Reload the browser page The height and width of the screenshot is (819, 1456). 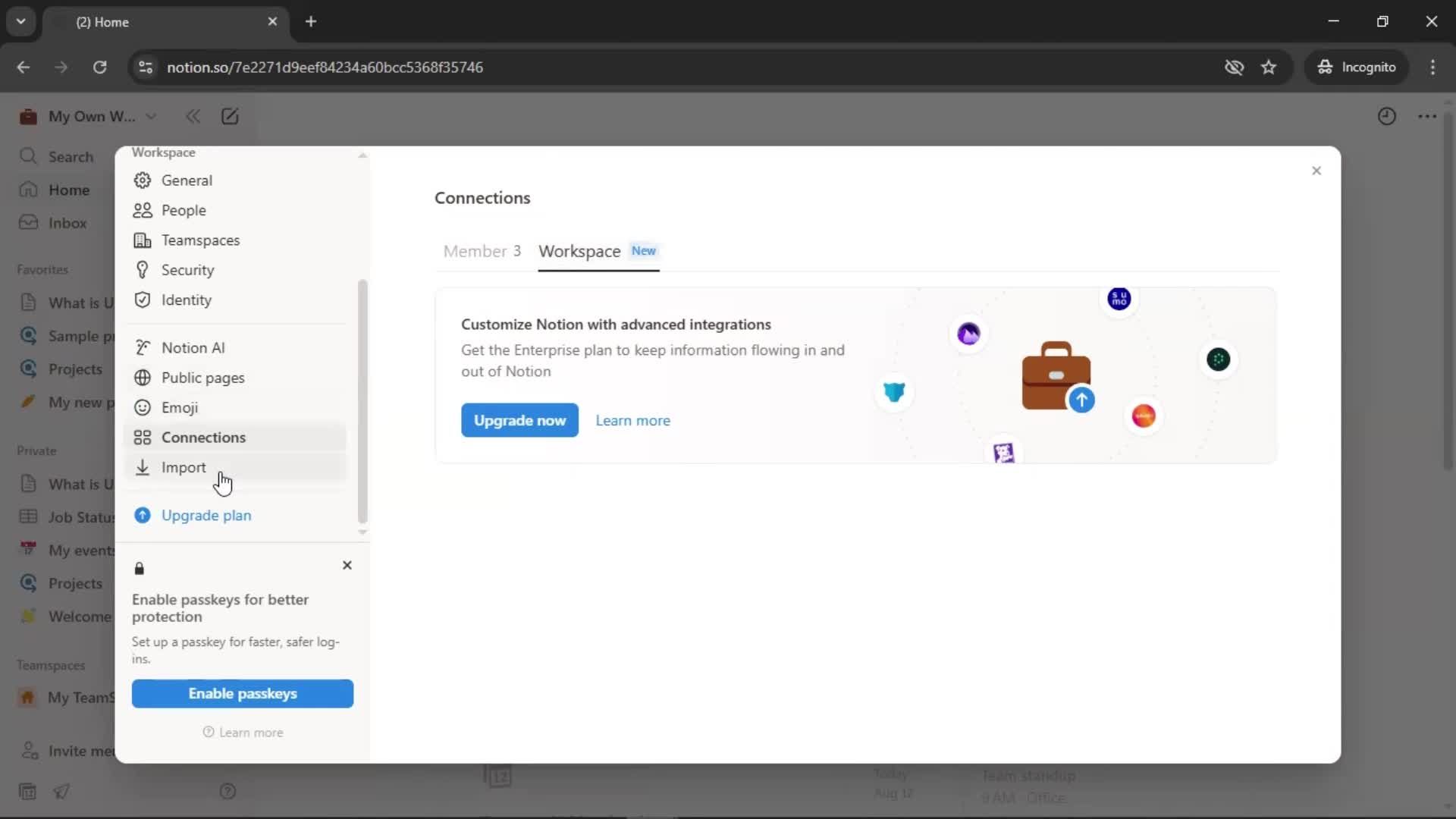pyautogui.click(x=99, y=67)
